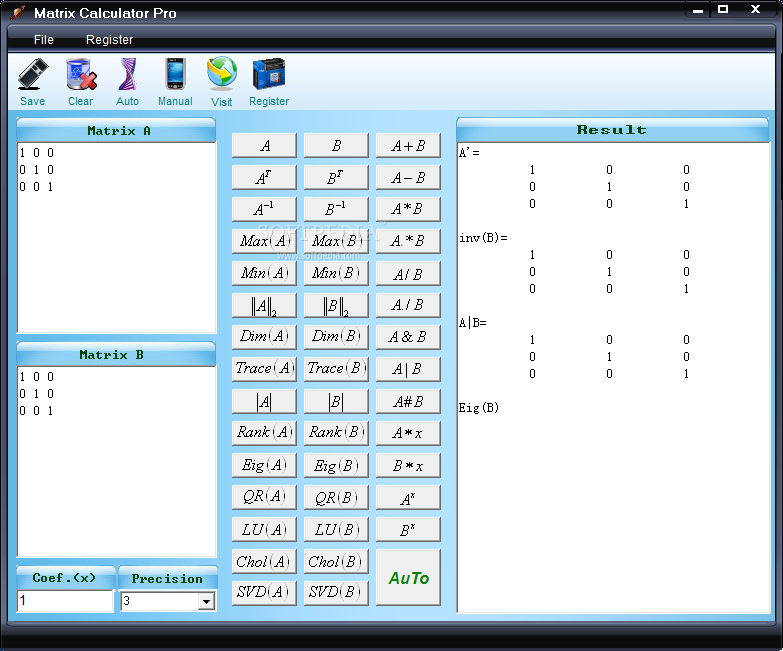This screenshot has width=783, height=651.
Task: Run LU(B) decomposition
Action: (x=336, y=529)
